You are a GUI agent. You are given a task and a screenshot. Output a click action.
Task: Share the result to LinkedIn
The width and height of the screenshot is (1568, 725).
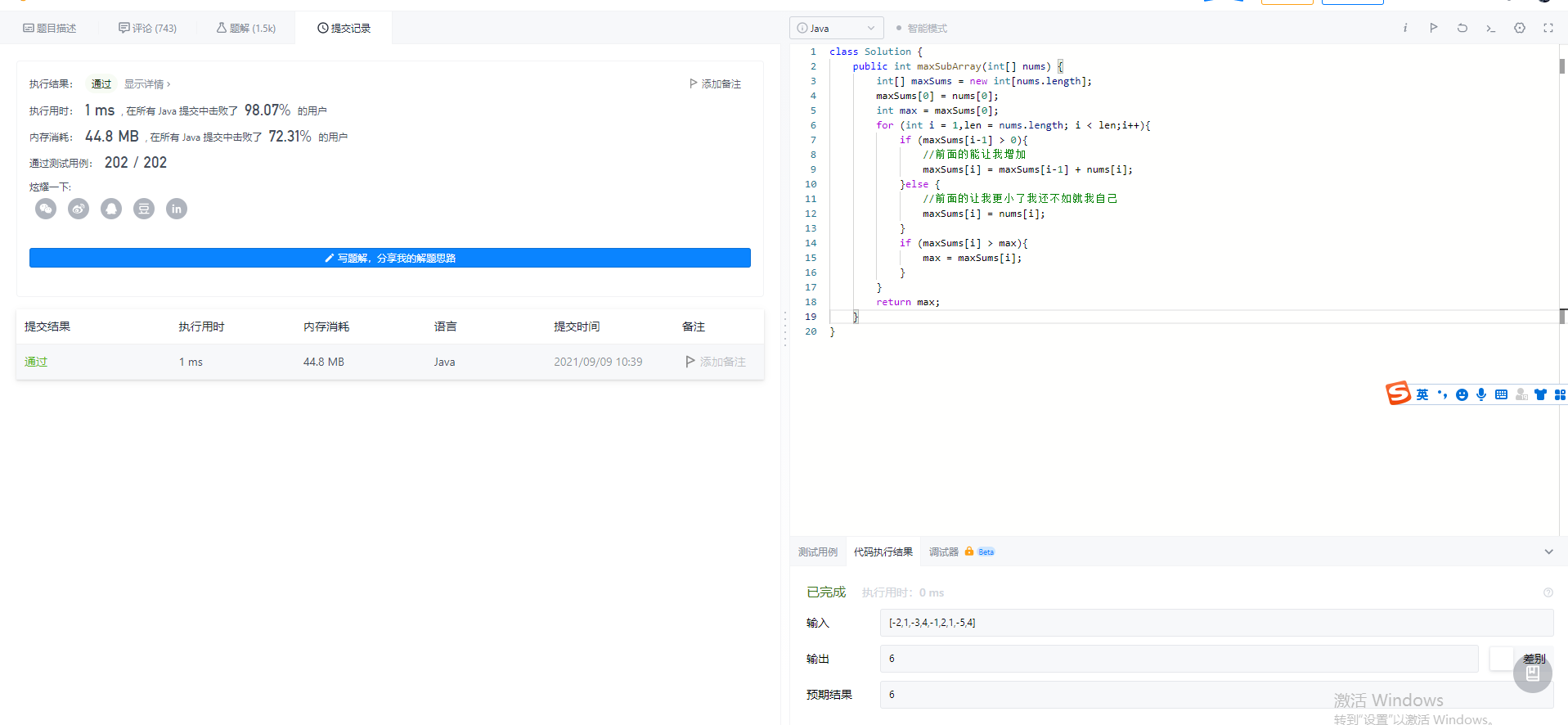[x=177, y=209]
